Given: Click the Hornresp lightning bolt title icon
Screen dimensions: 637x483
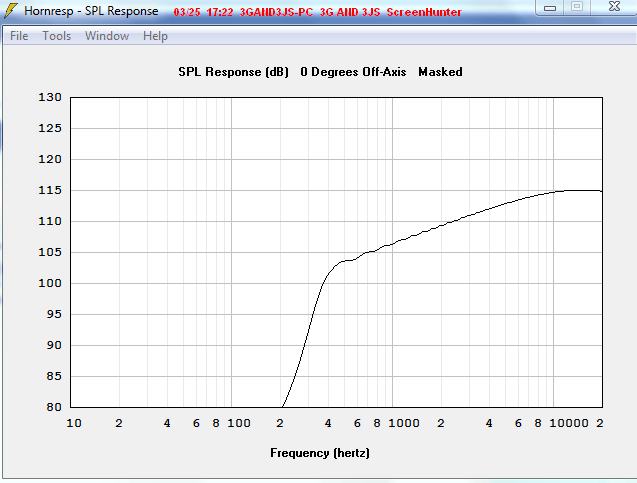Looking at the screenshot, I should [10, 11].
